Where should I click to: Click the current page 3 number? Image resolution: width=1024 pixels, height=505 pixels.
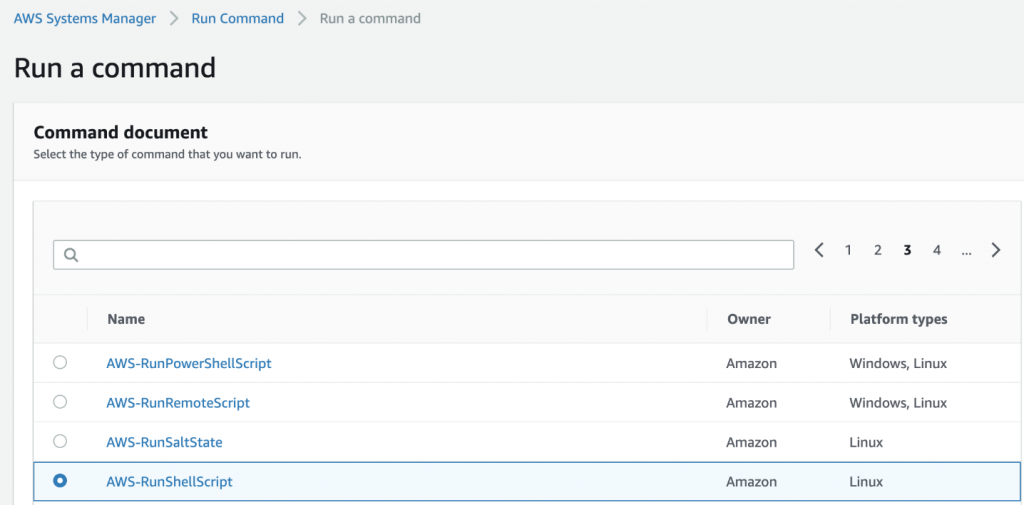click(907, 250)
